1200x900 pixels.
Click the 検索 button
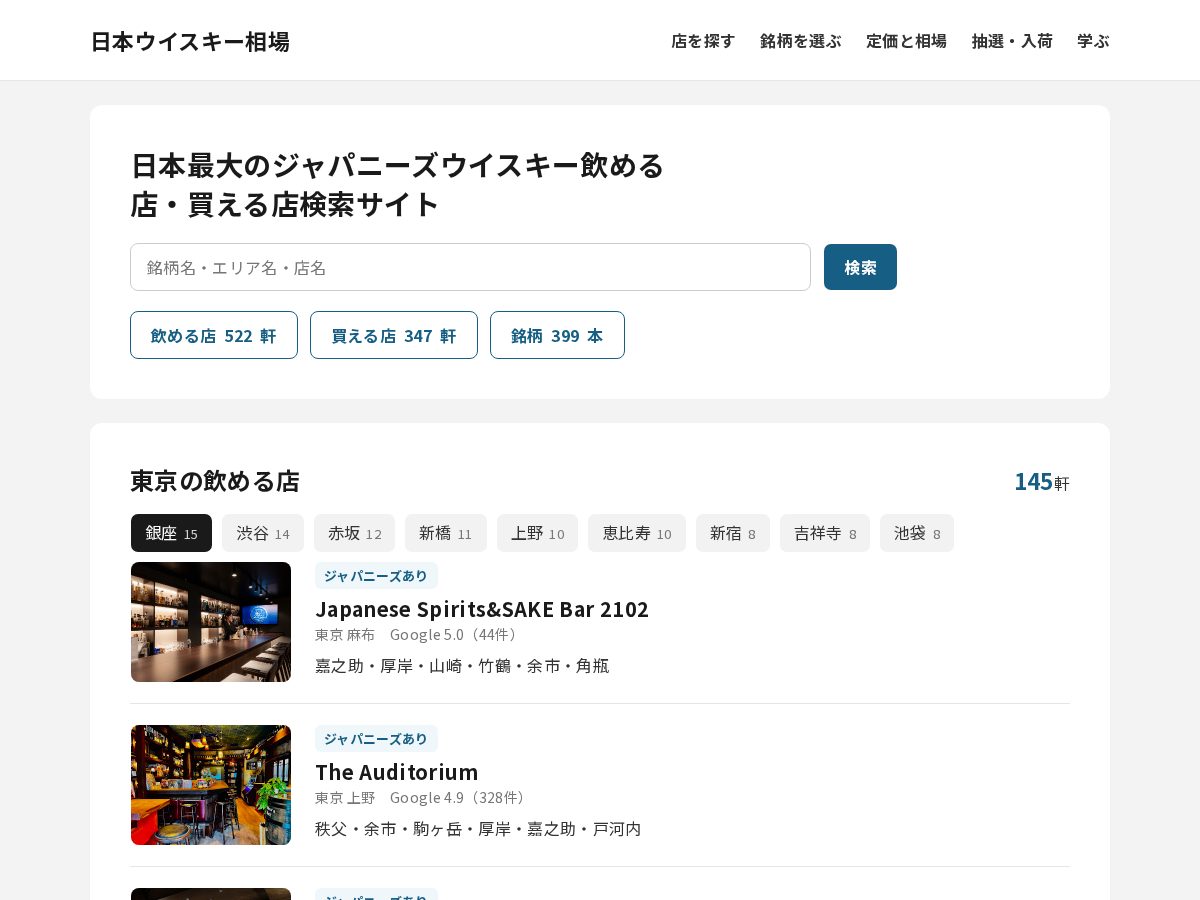click(860, 267)
